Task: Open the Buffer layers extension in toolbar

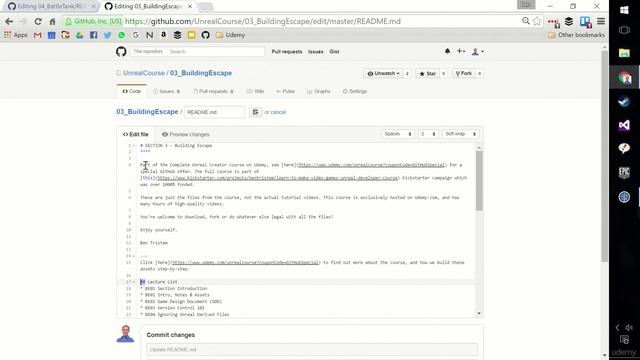Action: tap(569, 21)
